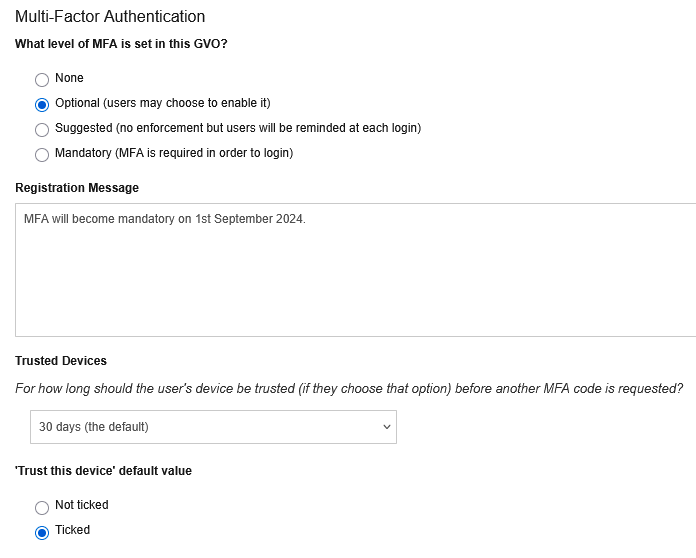Click the Registration Message field label
This screenshot has width=696, height=558.
point(77,188)
